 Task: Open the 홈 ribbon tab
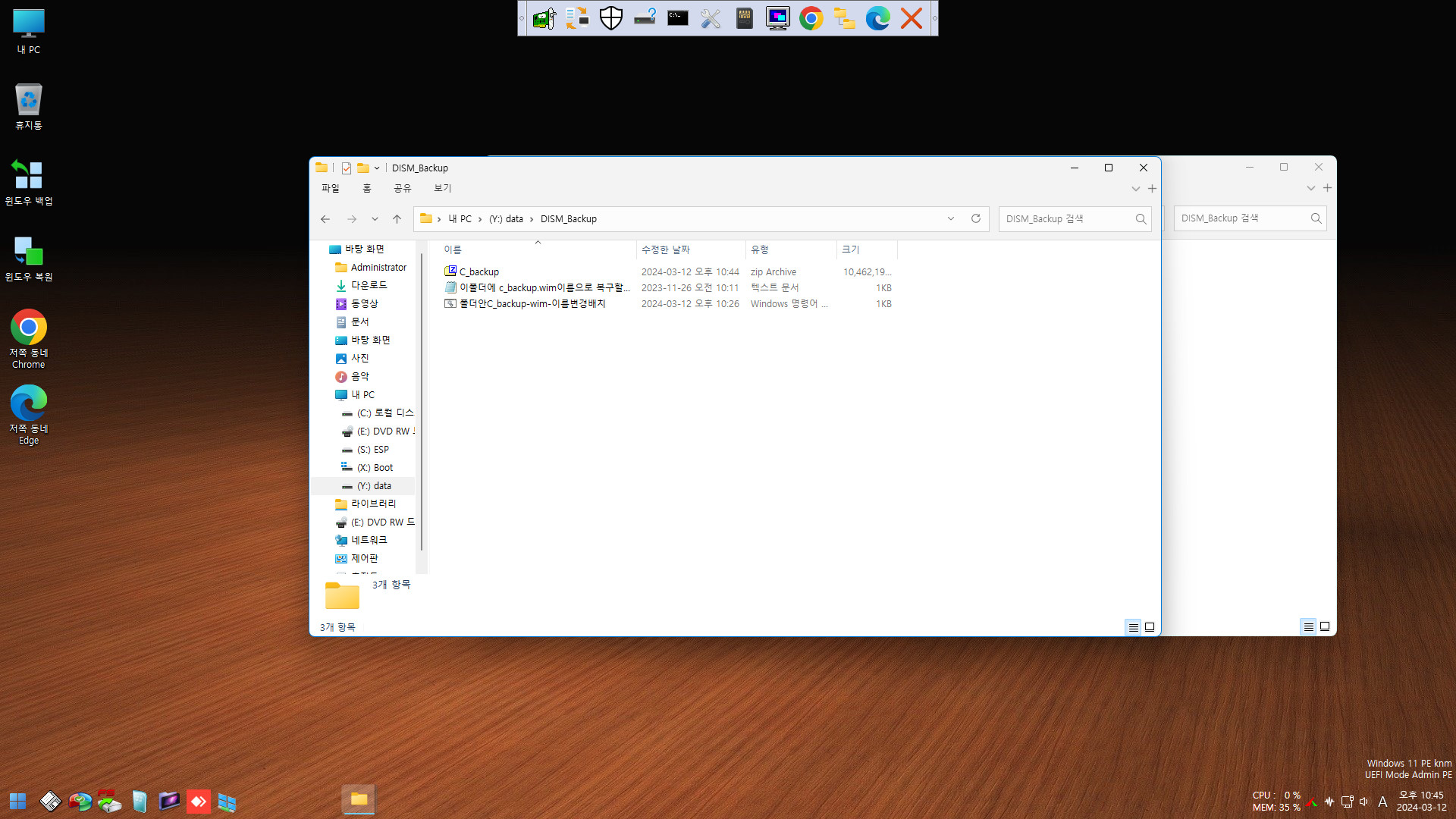pos(367,188)
